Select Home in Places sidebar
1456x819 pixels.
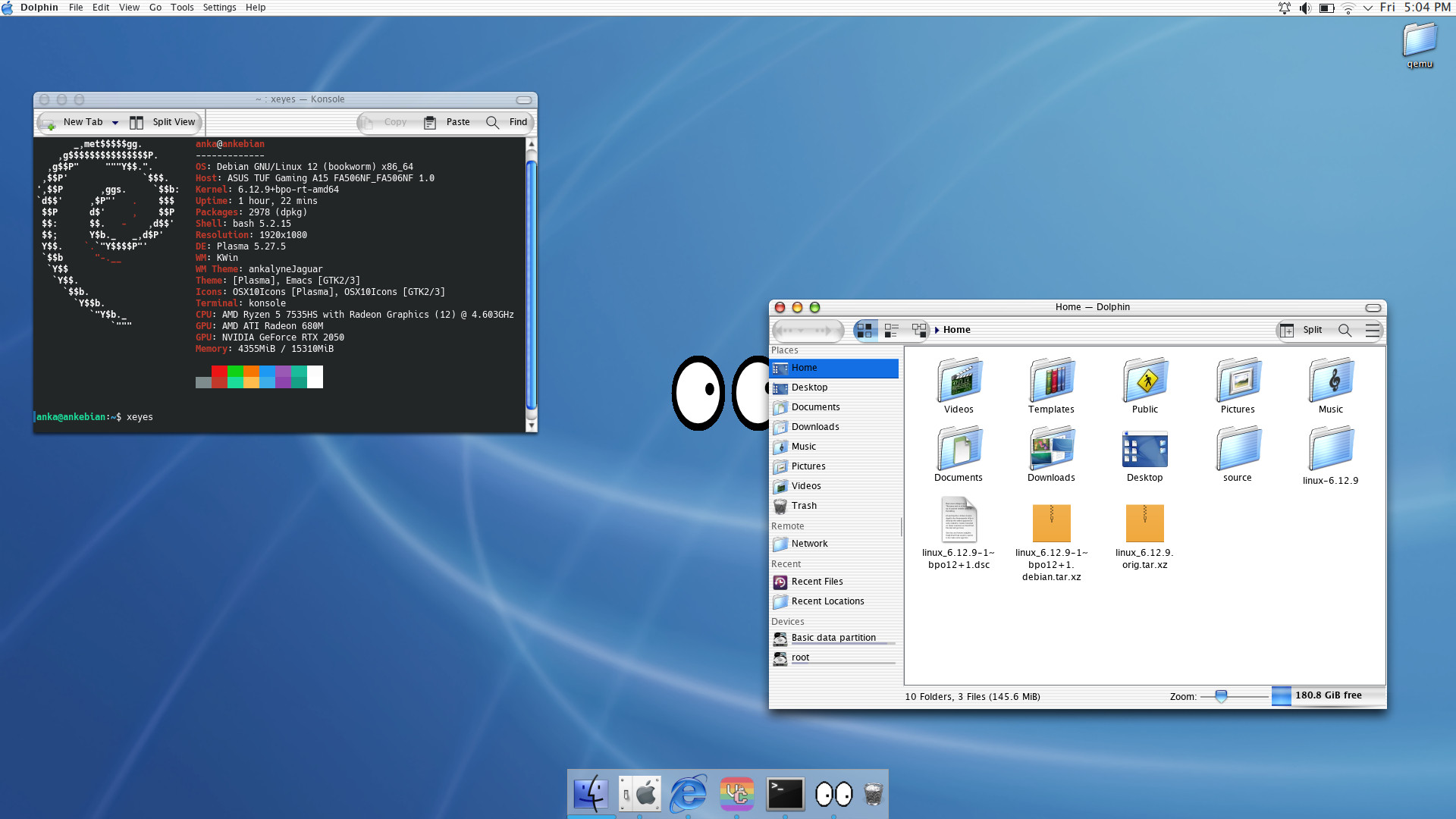[x=834, y=368]
